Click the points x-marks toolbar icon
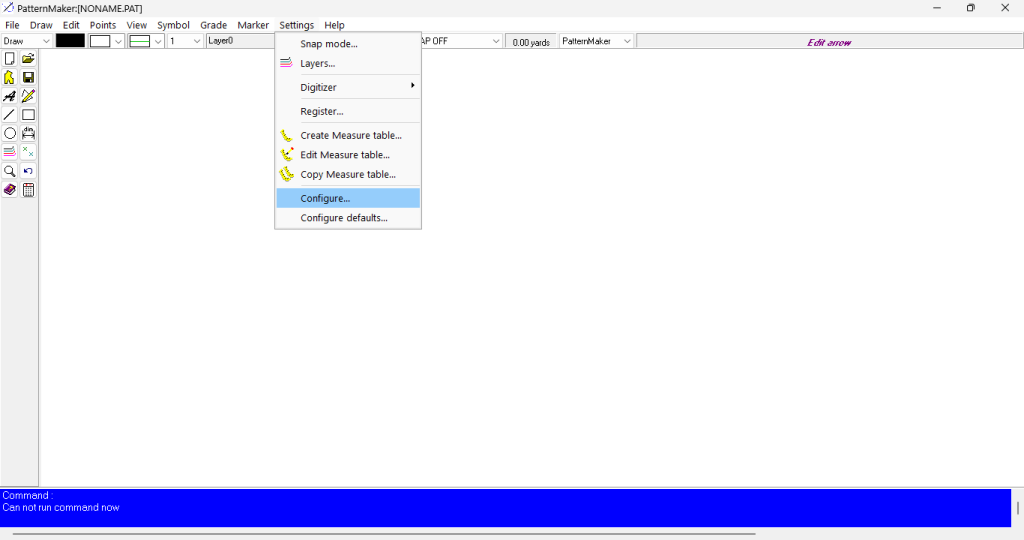 [28, 152]
